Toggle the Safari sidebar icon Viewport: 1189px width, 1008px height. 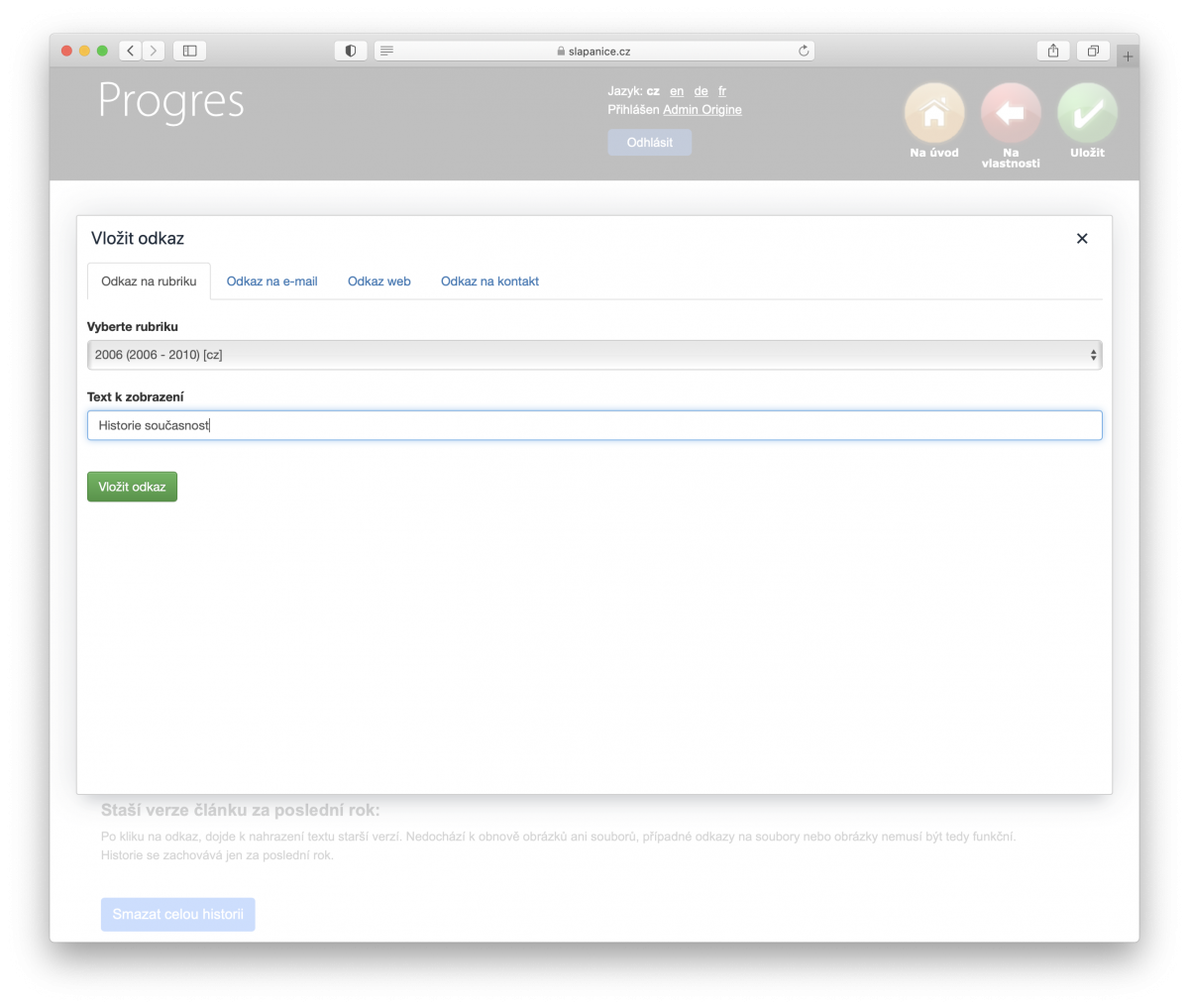(190, 51)
